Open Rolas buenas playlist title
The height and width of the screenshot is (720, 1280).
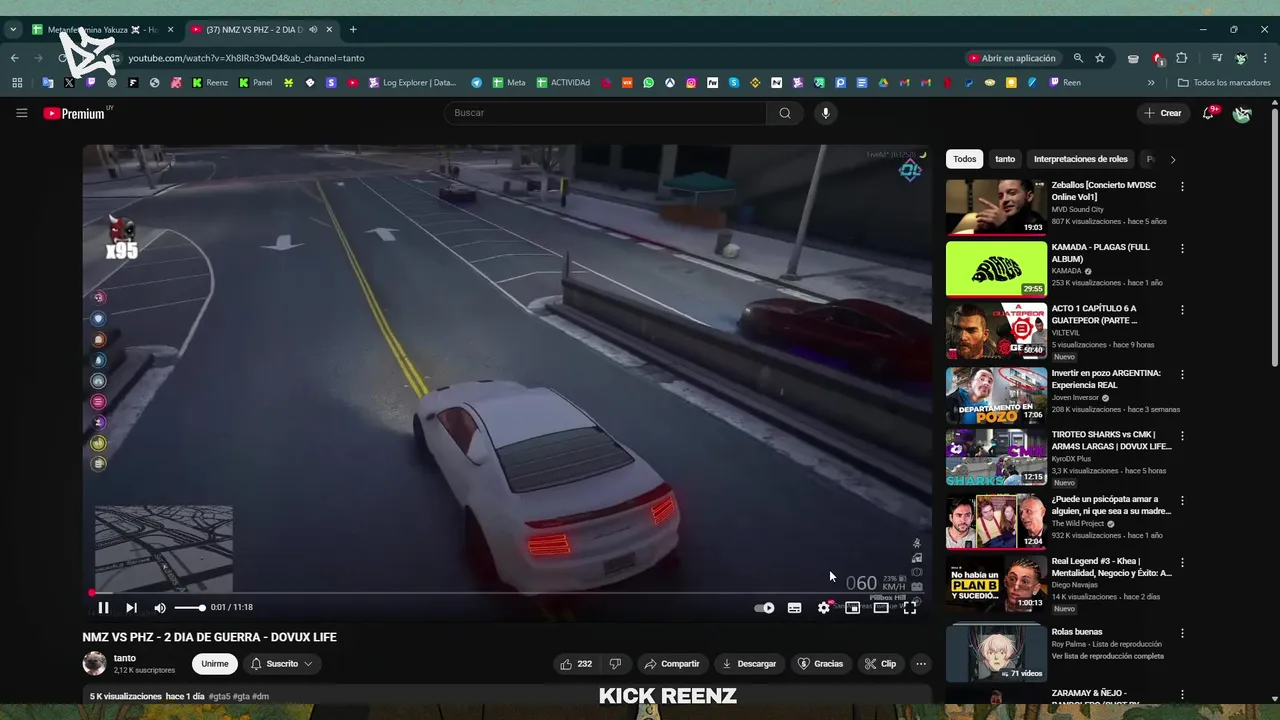(x=1076, y=632)
